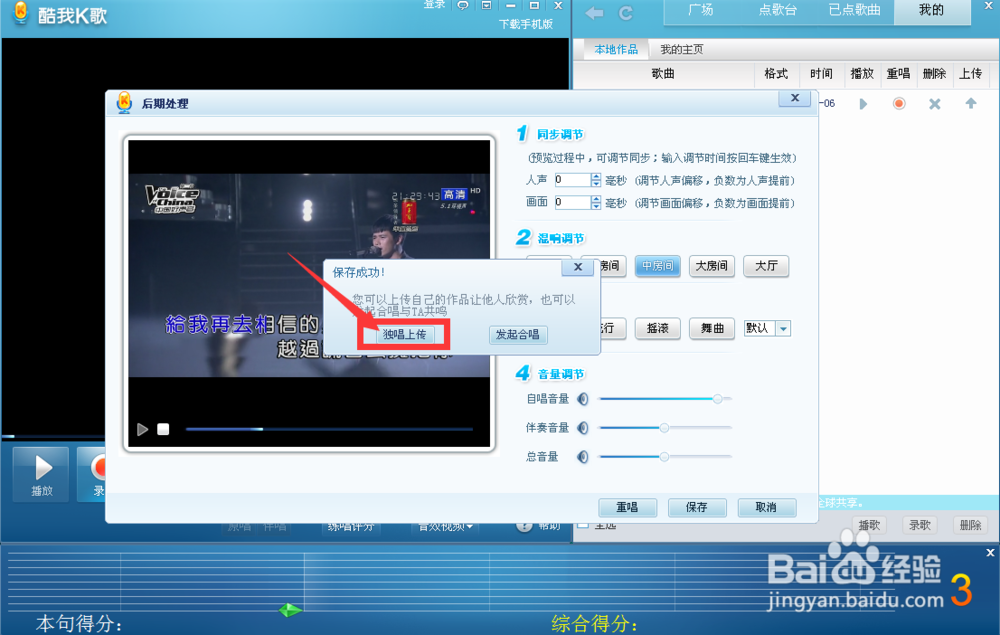Play the preview video in 后期处理
The width and height of the screenshot is (1000, 635).
[x=142, y=430]
